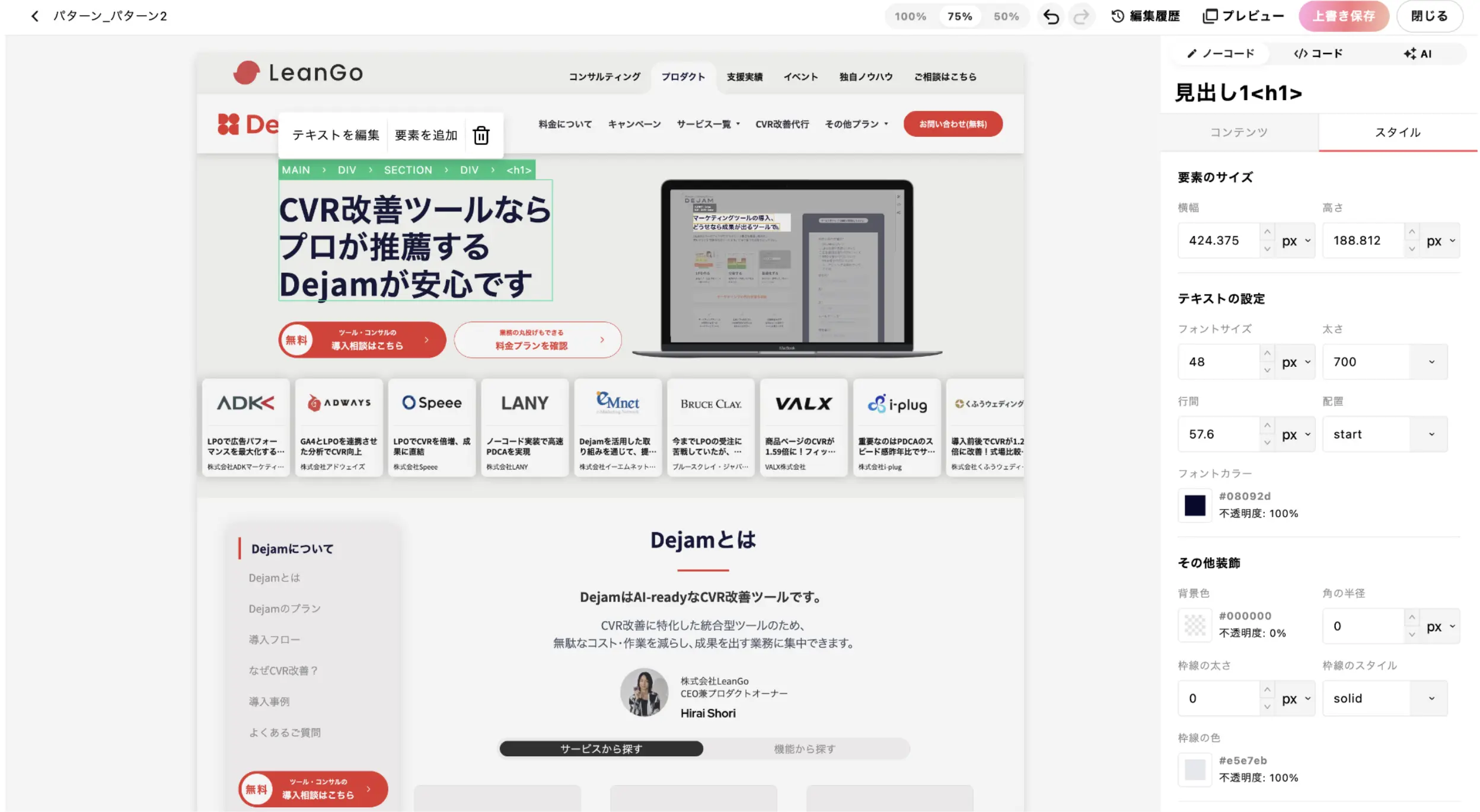Image resolution: width=1480 pixels, height=812 pixels.
Task: Switch to the AI mode tab
Action: (1417, 53)
